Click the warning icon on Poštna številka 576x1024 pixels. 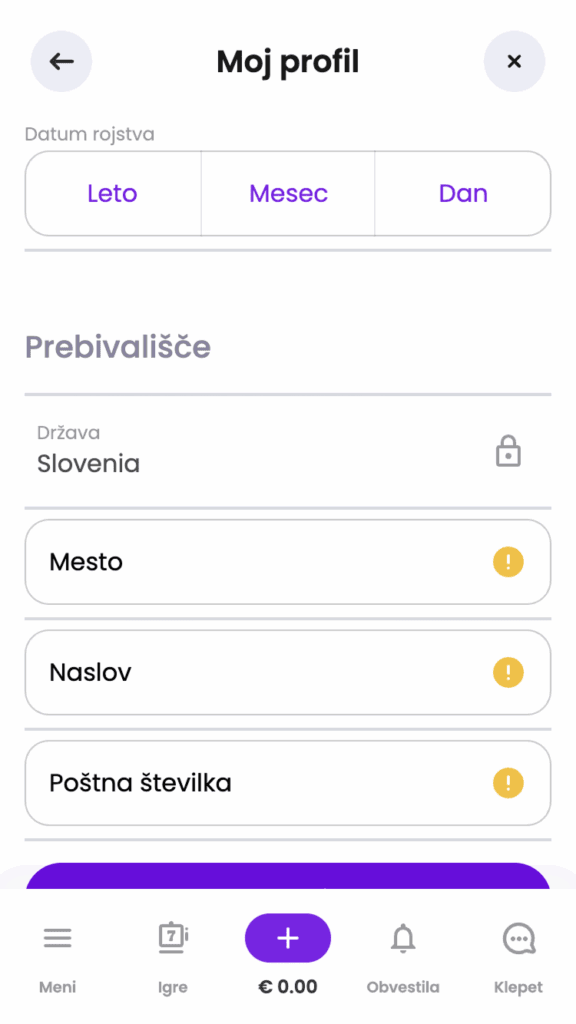pos(509,783)
